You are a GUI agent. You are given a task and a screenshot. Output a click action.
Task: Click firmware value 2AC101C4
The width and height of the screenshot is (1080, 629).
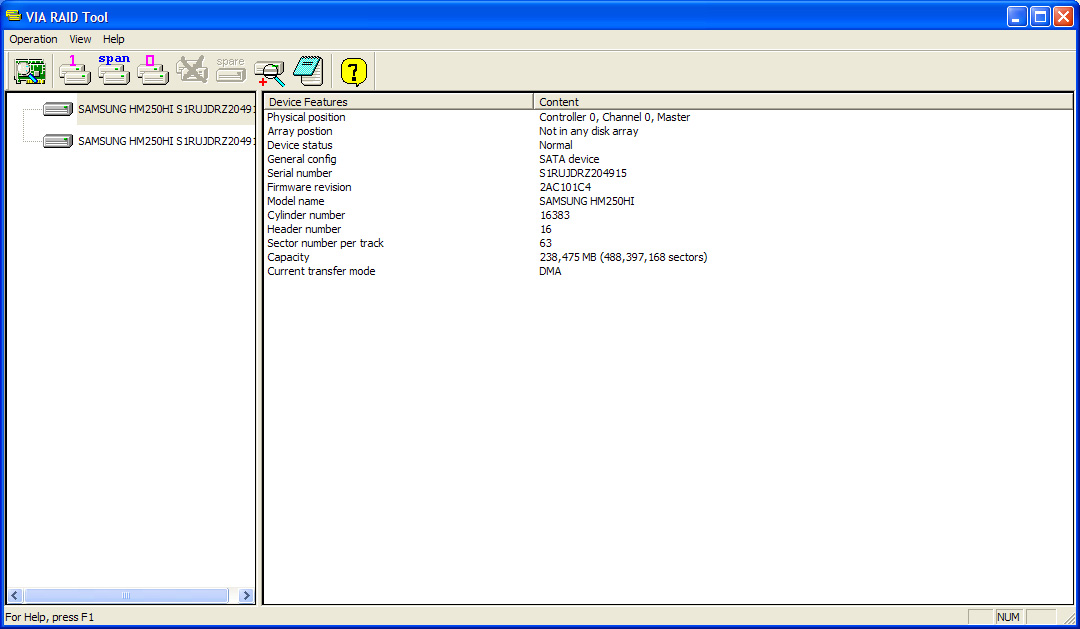pyautogui.click(x=565, y=187)
